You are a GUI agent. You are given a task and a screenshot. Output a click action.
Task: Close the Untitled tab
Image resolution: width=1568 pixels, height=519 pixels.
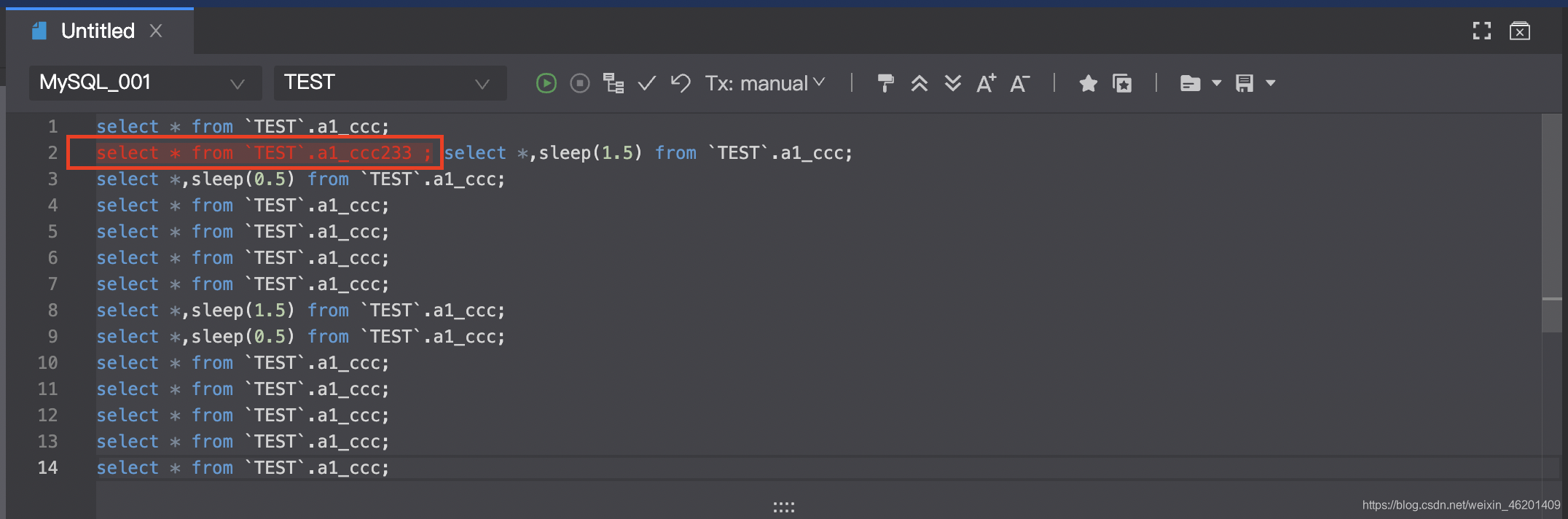pyautogui.click(x=156, y=31)
